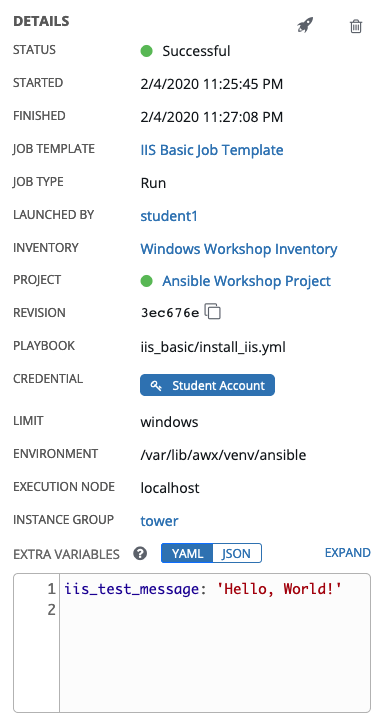Click job type value Run

153,183
